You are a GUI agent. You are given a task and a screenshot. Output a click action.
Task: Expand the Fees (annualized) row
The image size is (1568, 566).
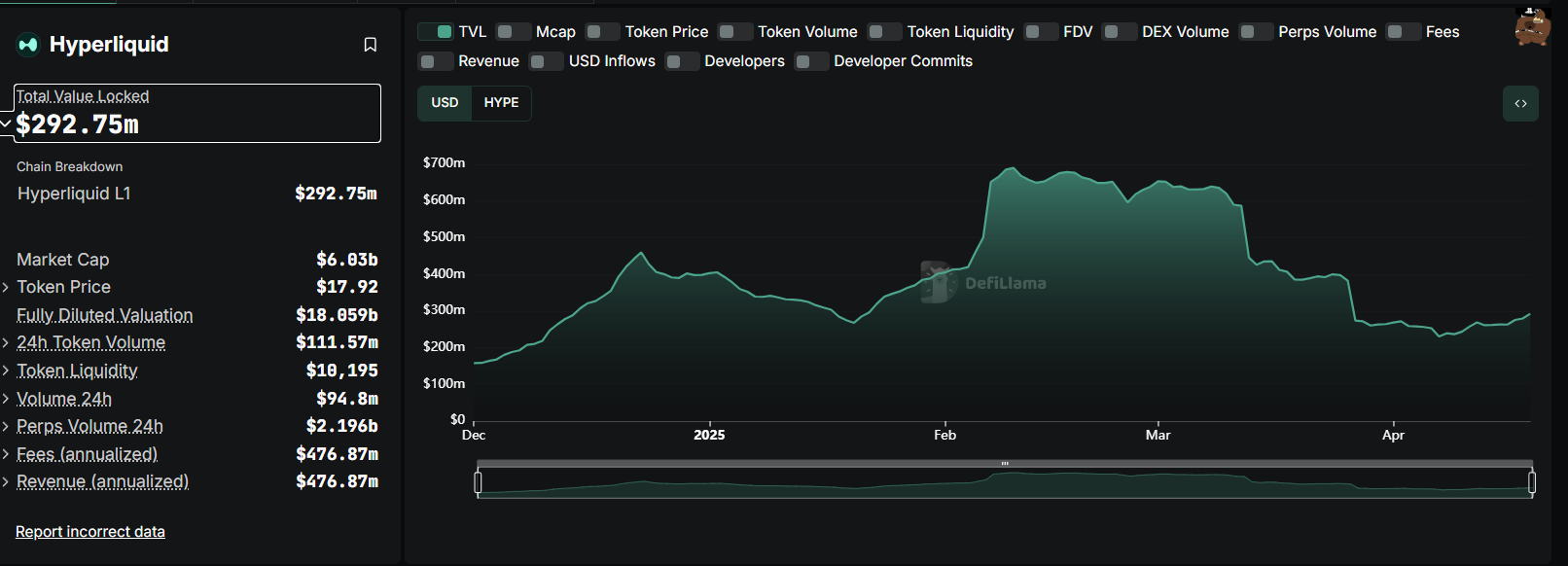click(6, 454)
